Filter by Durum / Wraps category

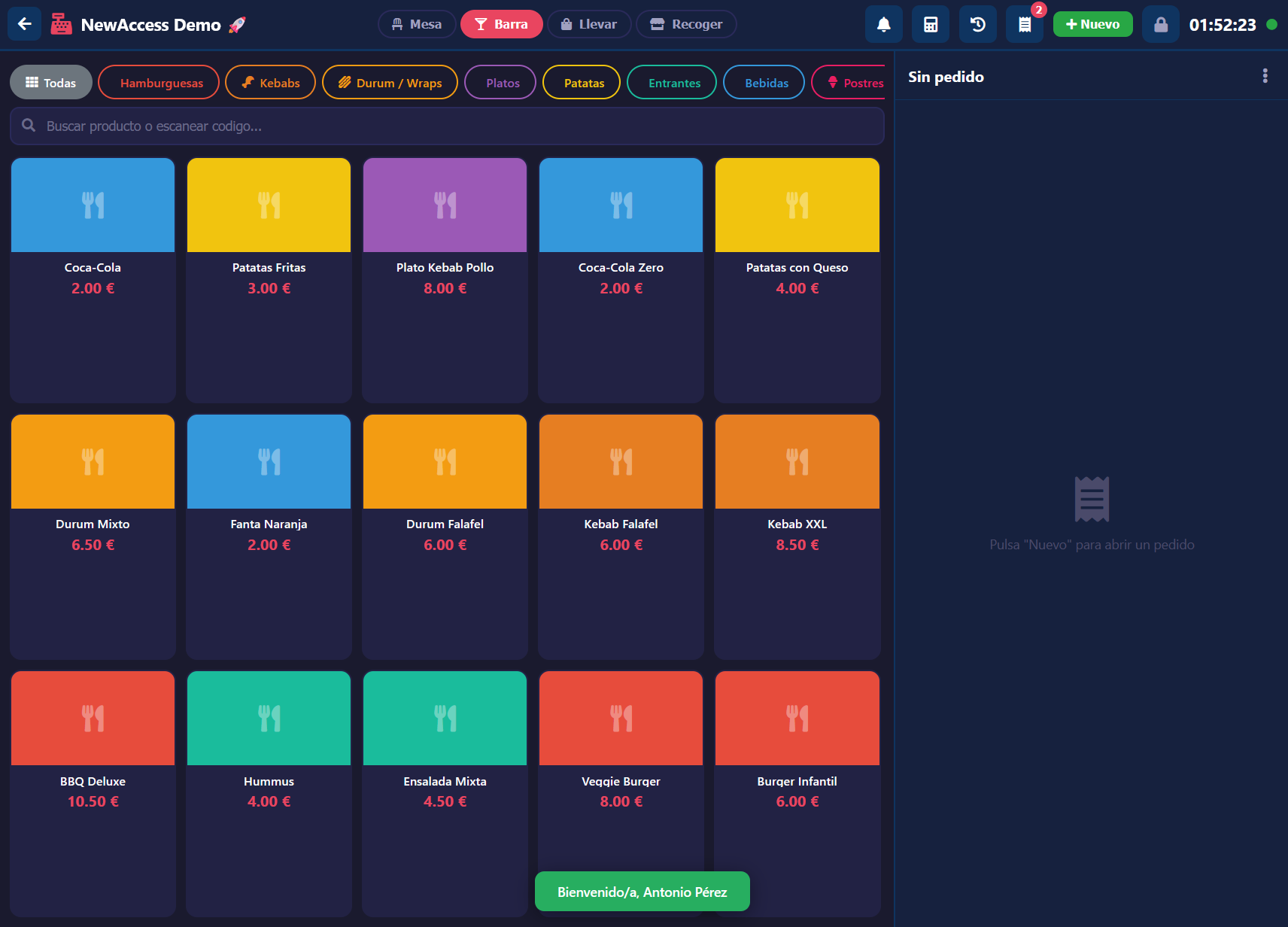point(390,82)
